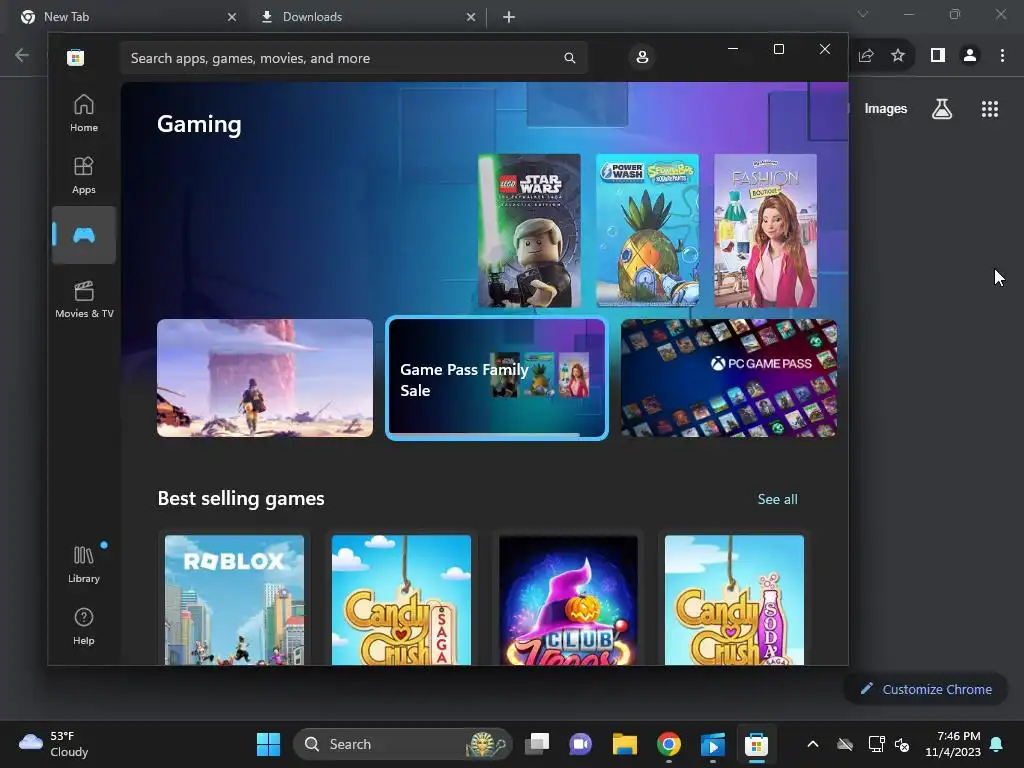Open clock and date in taskbar

click(x=953, y=744)
